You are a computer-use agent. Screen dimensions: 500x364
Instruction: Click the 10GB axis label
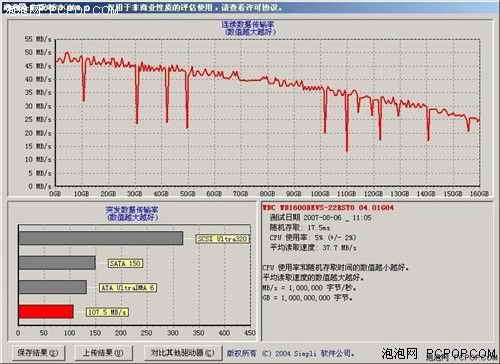pyautogui.click(x=81, y=194)
